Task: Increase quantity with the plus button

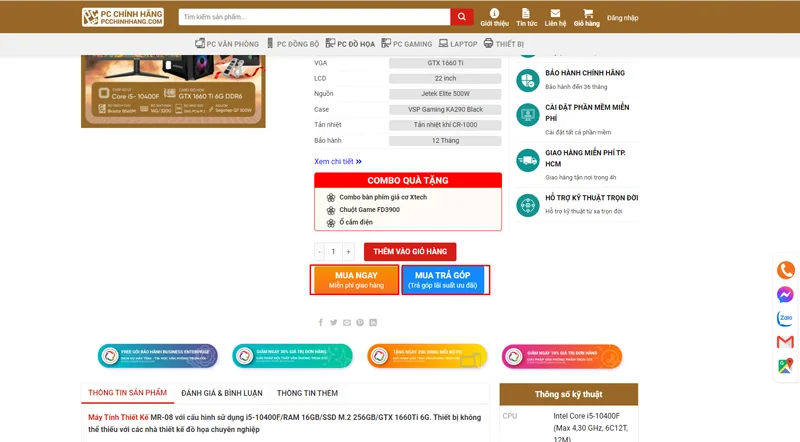Action: (x=348, y=252)
